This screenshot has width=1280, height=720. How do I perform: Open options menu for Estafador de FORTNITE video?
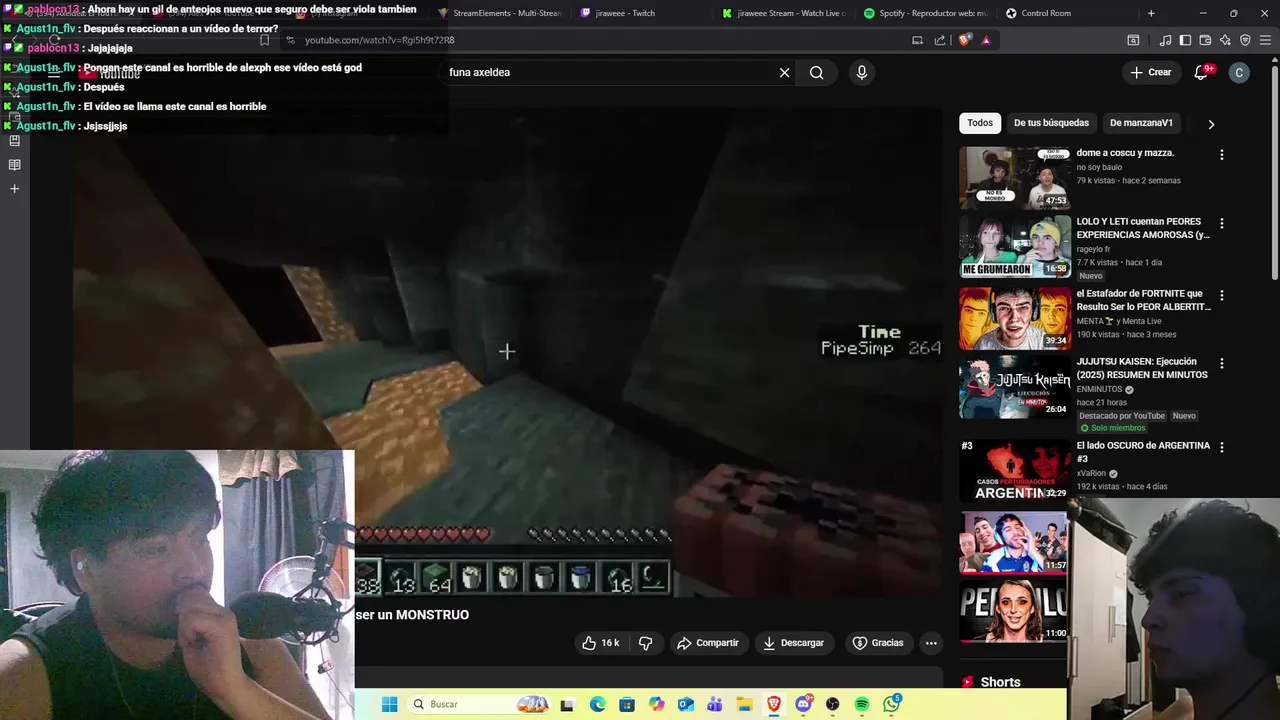pyautogui.click(x=1221, y=295)
